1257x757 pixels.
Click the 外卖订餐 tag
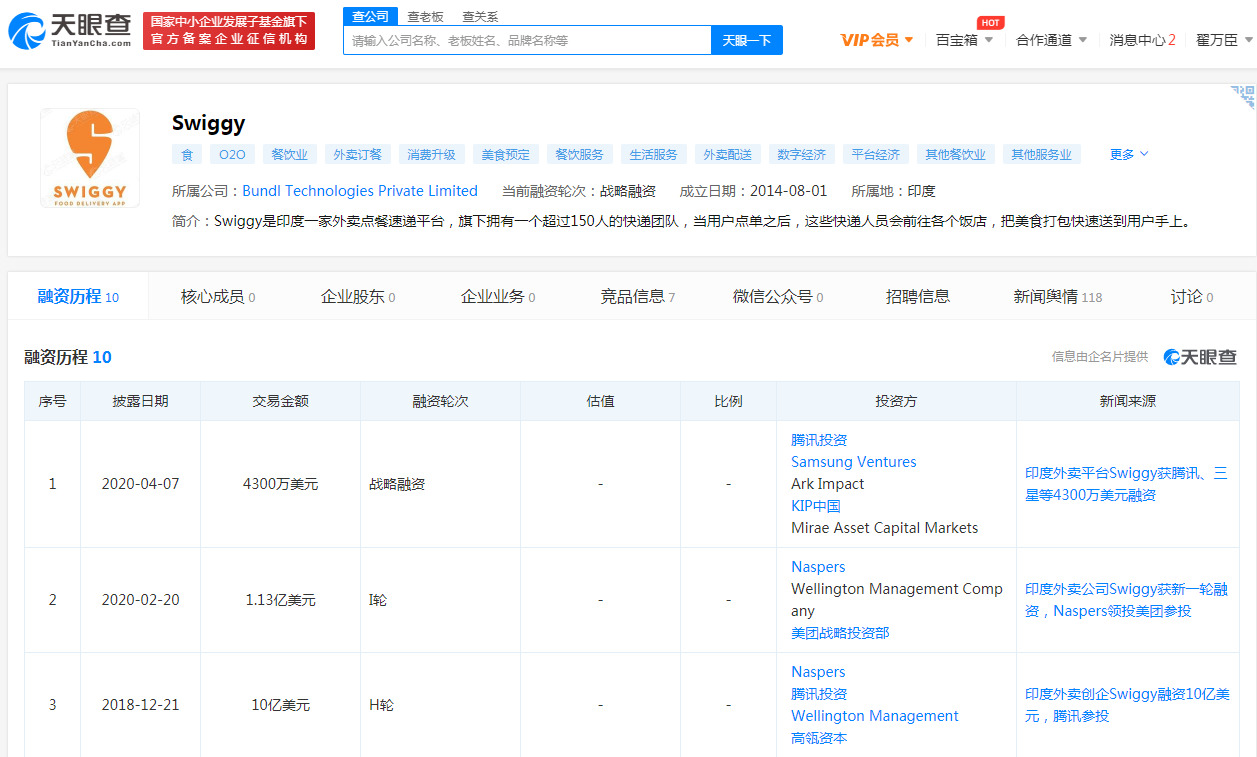coord(358,154)
